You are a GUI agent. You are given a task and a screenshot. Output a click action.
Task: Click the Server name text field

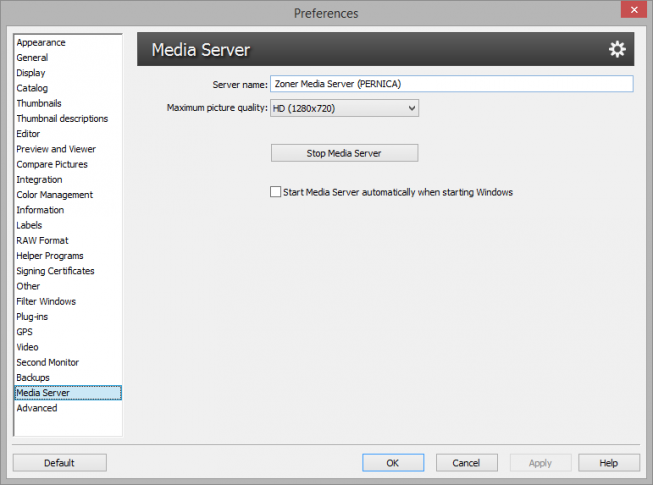[451, 84]
